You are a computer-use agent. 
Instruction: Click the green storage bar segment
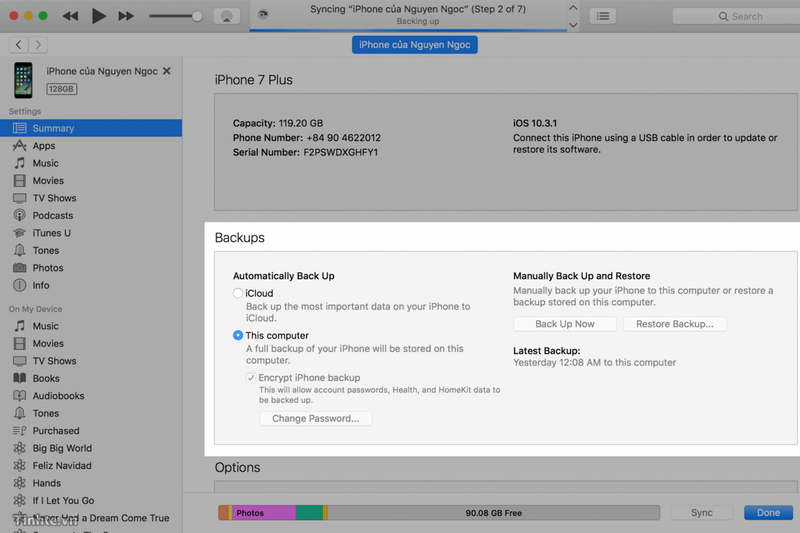[309, 513]
